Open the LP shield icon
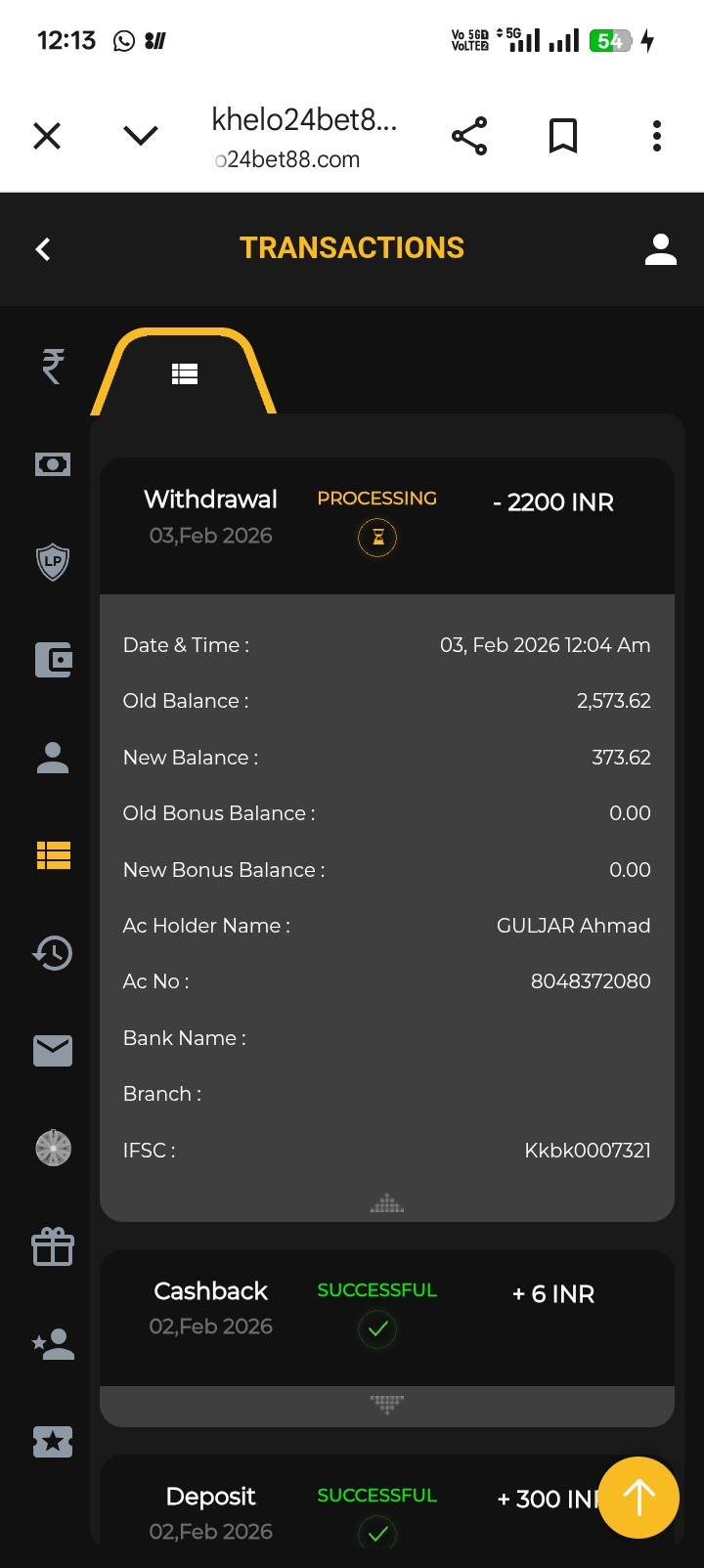This screenshot has width=704, height=1568. pyautogui.click(x=53, y=562)
